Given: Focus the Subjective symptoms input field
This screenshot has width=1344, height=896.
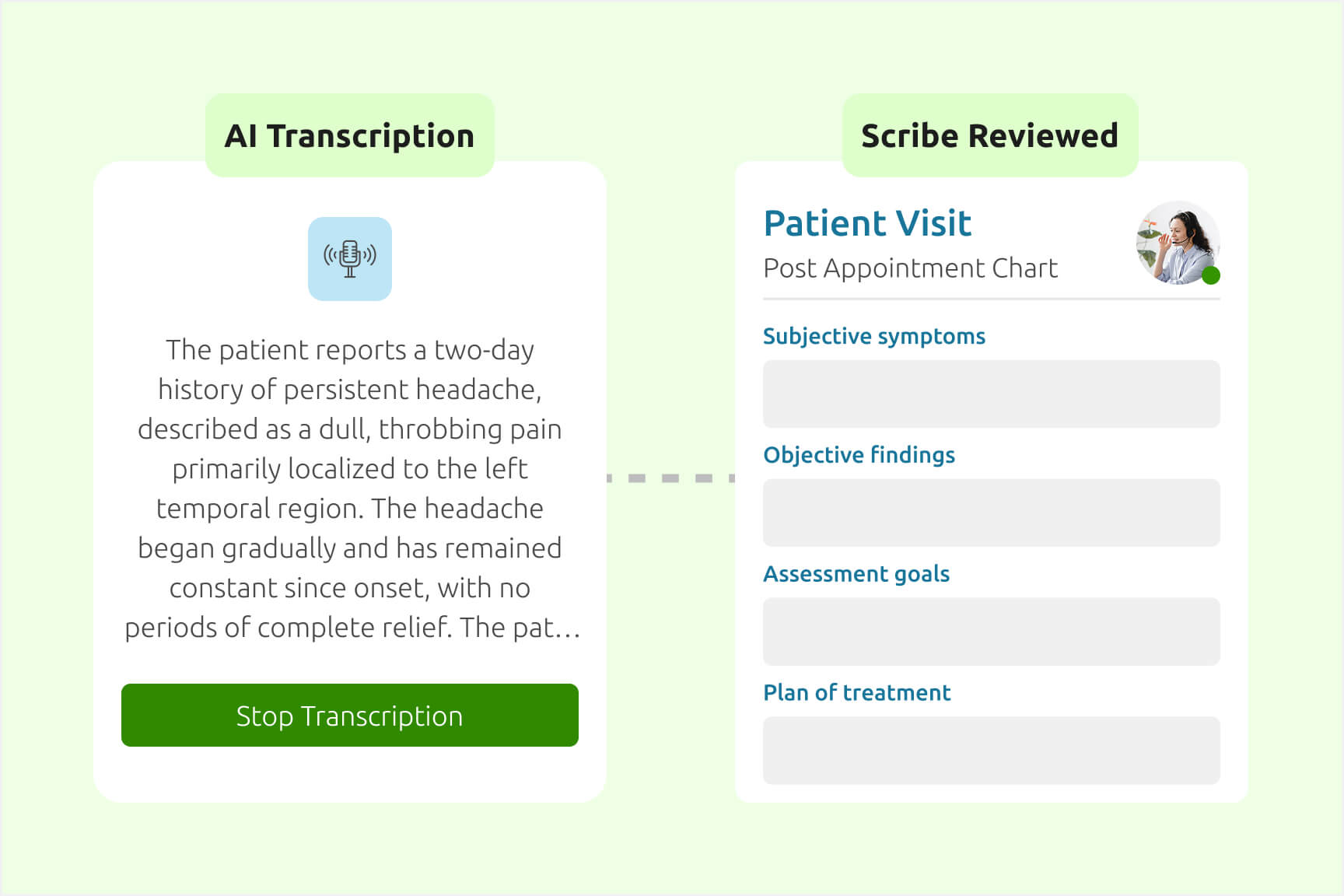Looking at the screenshot, I should click(x=991, y=394).
